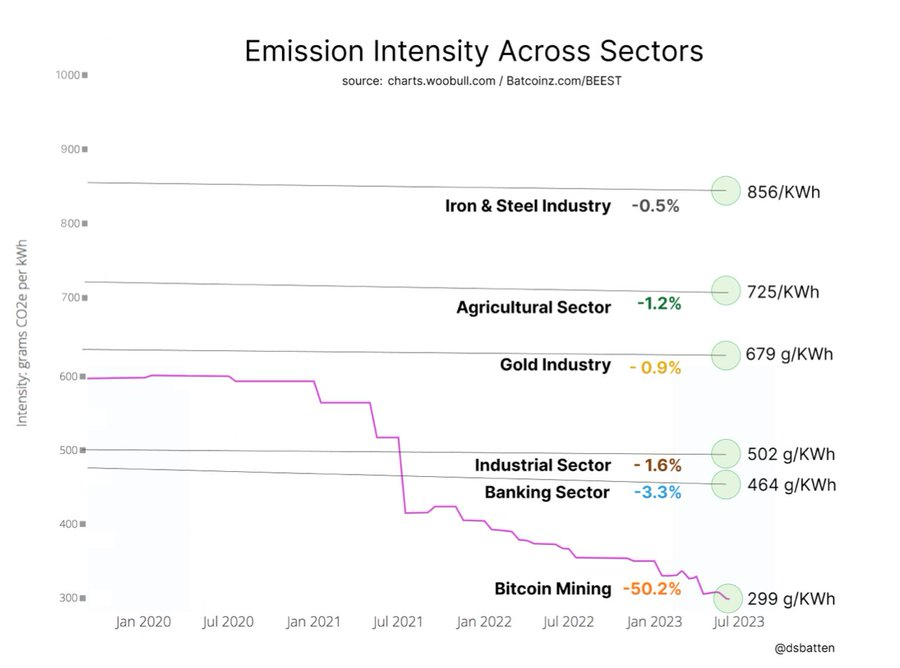Click the Jul 2021 tick on the time axis
Viewport: 900px width, 668px height.
(x=398, y=621)
